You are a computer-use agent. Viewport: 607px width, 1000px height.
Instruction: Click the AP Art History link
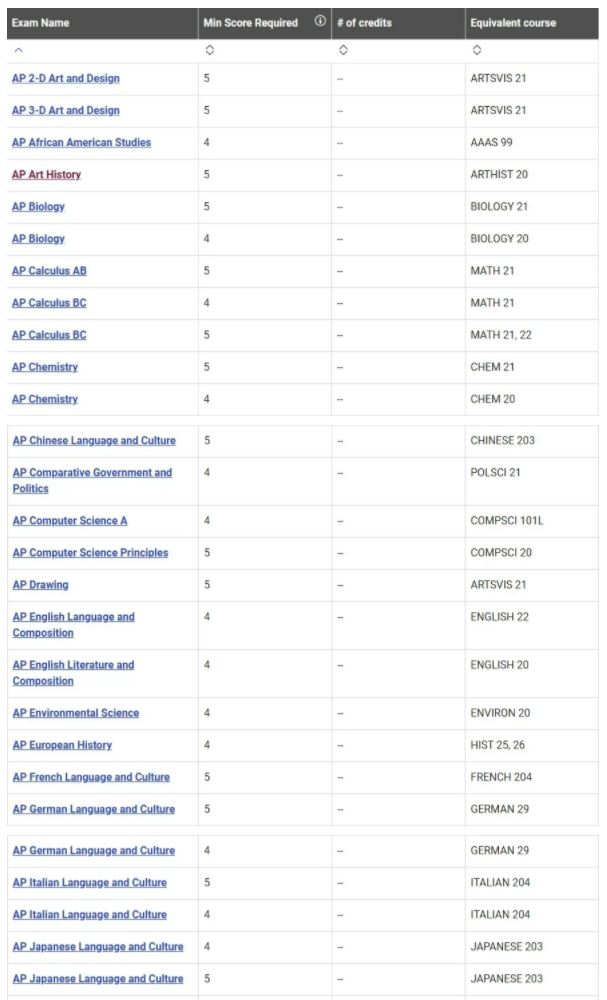pos(47,175)
